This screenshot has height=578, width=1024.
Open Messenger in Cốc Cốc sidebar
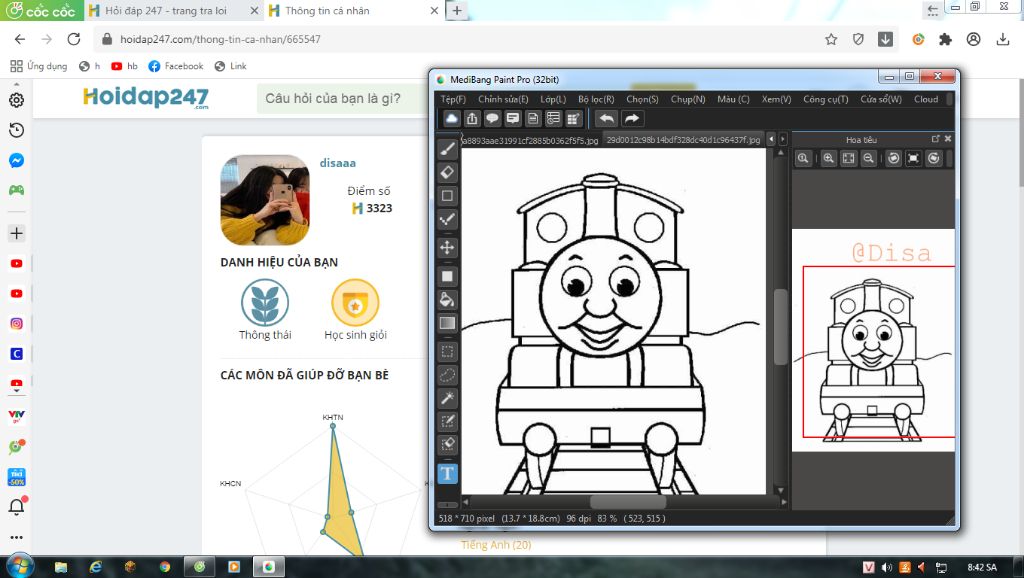click(x=16, y=161)
